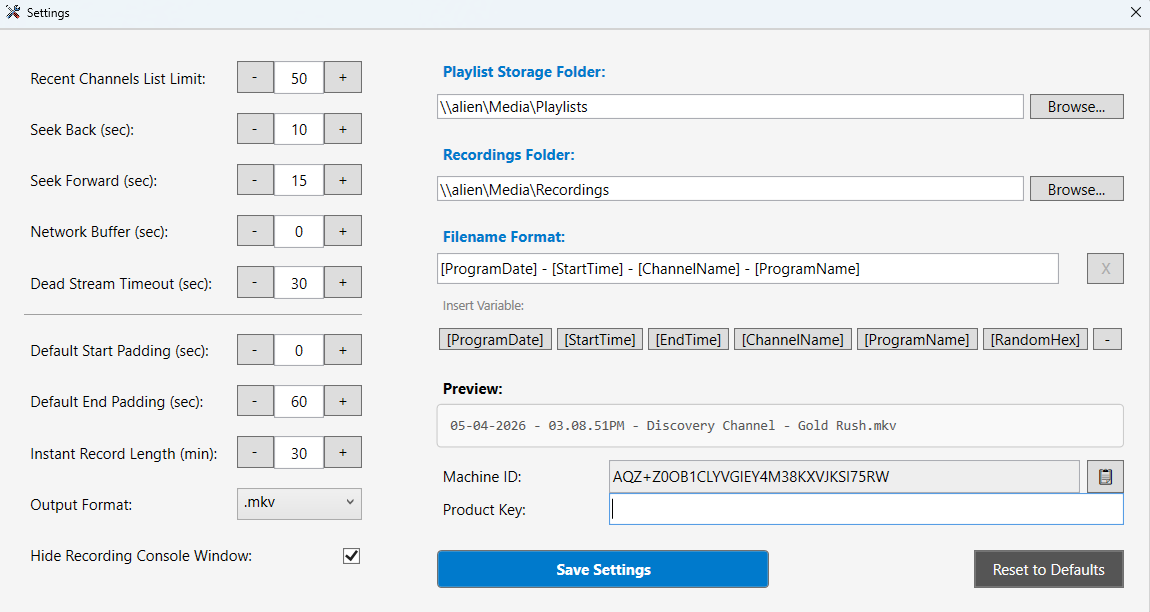Increase Network Buffer seconds
Viewport: 1150px width, 612px height.
[343, 231]
